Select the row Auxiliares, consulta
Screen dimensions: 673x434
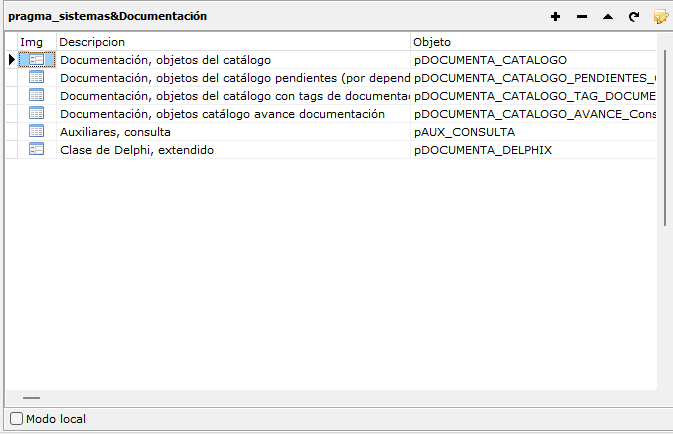(x=331, y=132)
